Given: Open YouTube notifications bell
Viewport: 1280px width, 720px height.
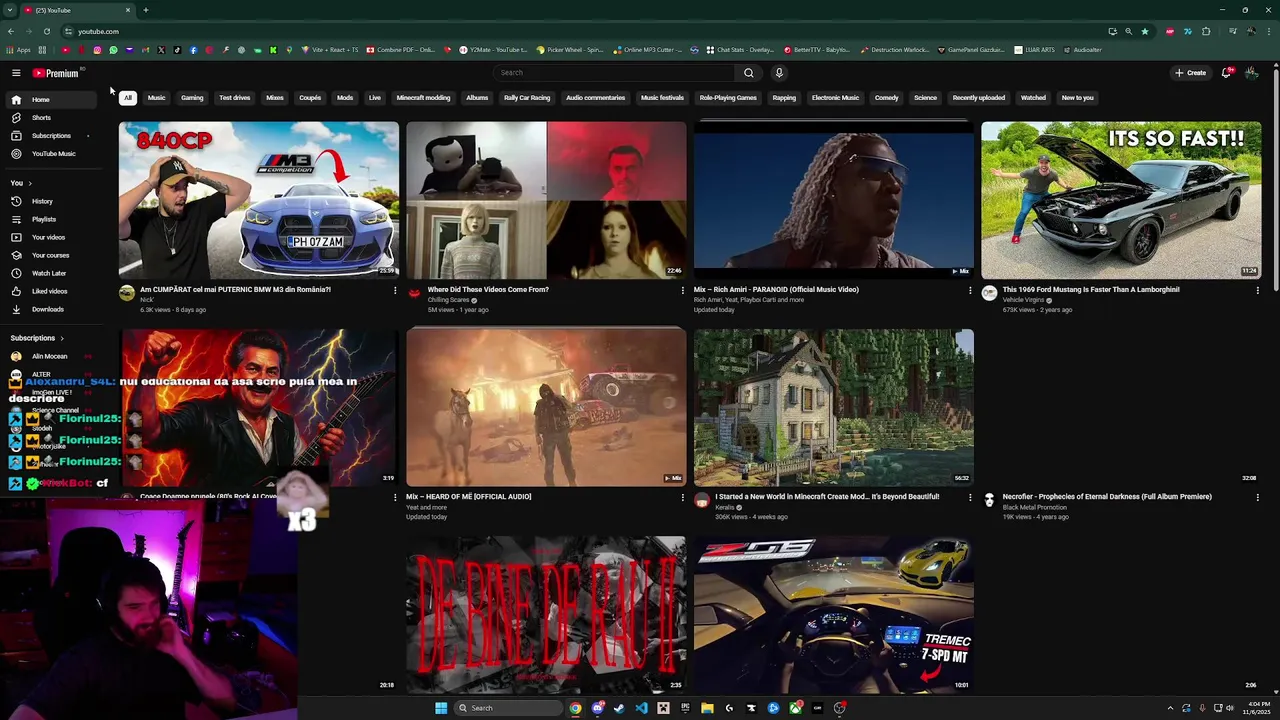Looking at the screenshot, I should [x=1226, y=73].
